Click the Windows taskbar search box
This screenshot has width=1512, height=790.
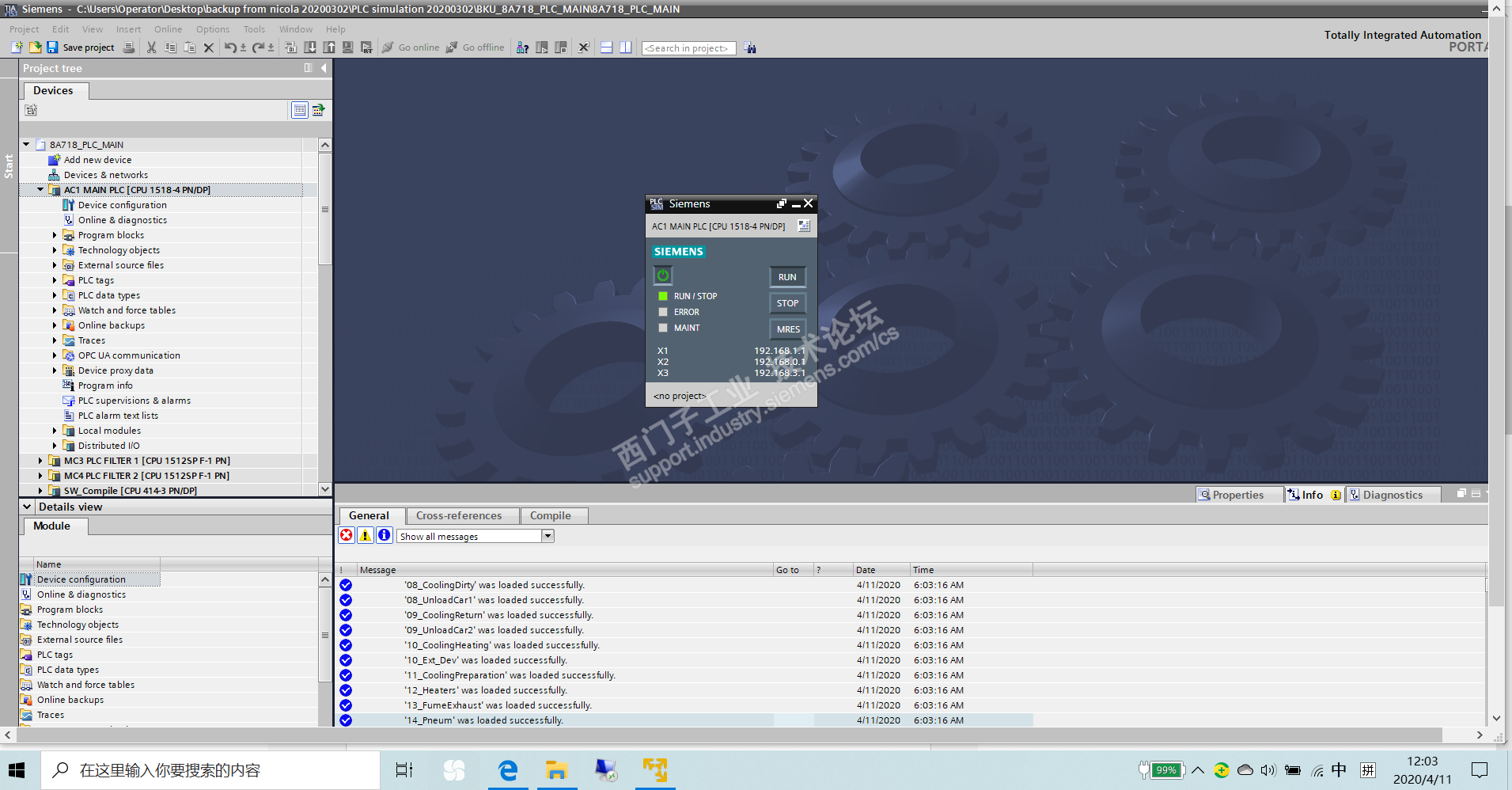click(x=209, y=770)
